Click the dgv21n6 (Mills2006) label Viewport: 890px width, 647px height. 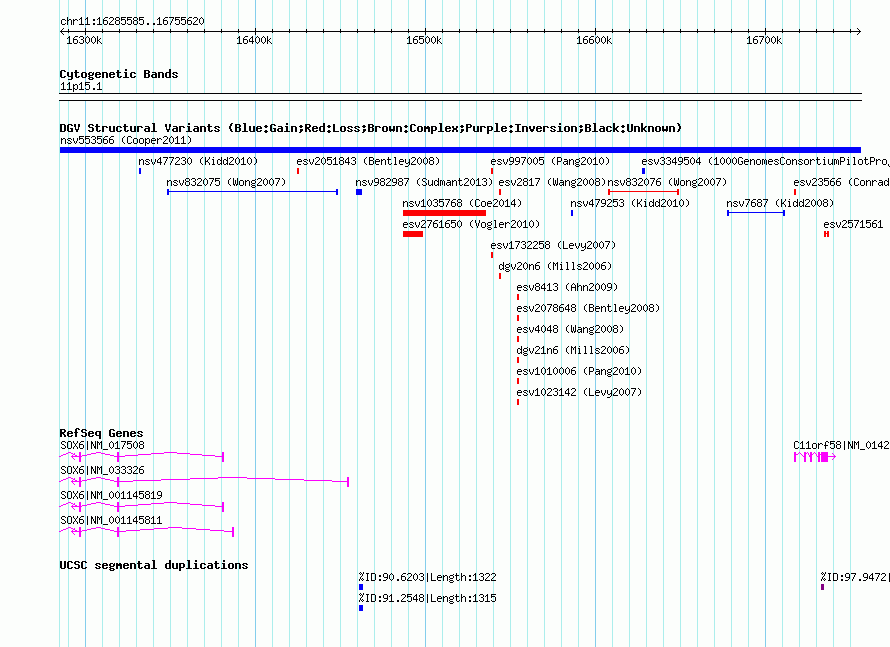[573, 350]
